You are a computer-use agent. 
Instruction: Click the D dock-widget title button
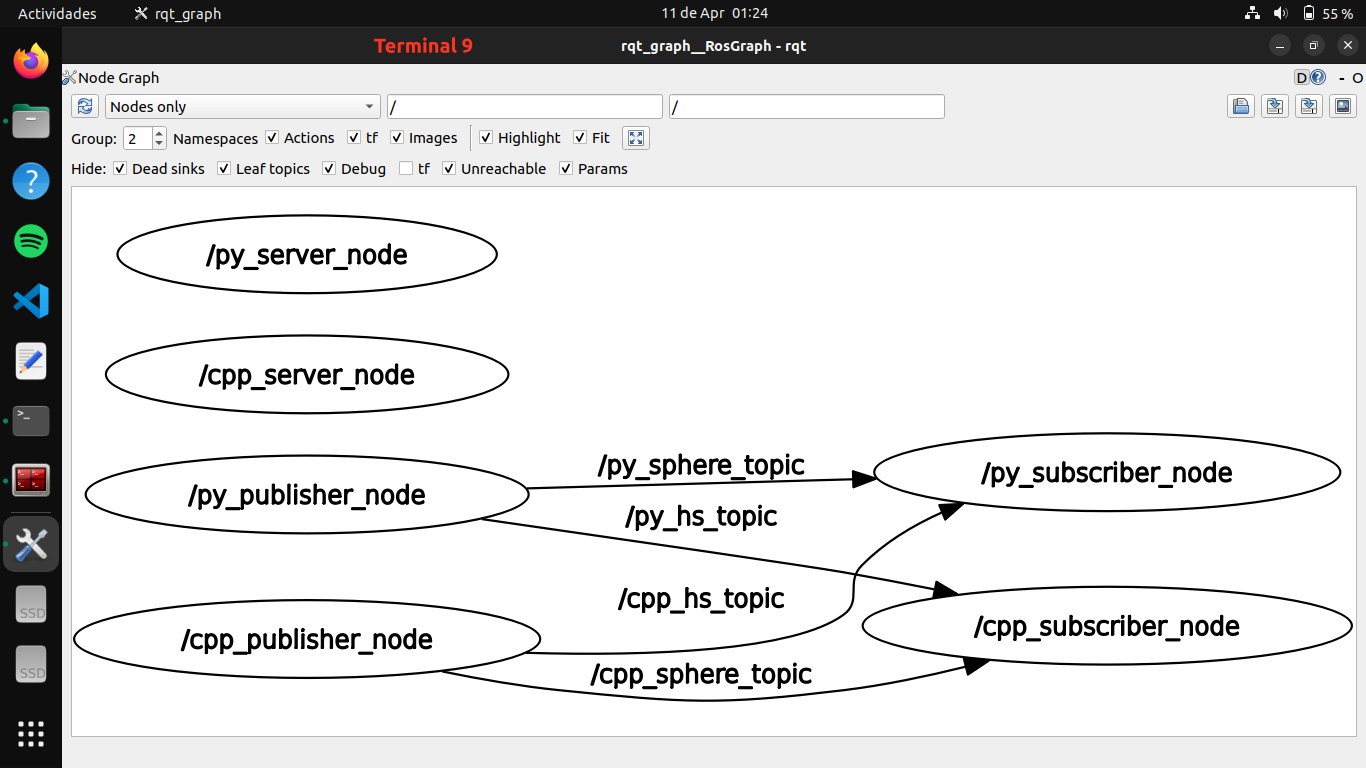pyautogui.click(x=1302, y=78)
